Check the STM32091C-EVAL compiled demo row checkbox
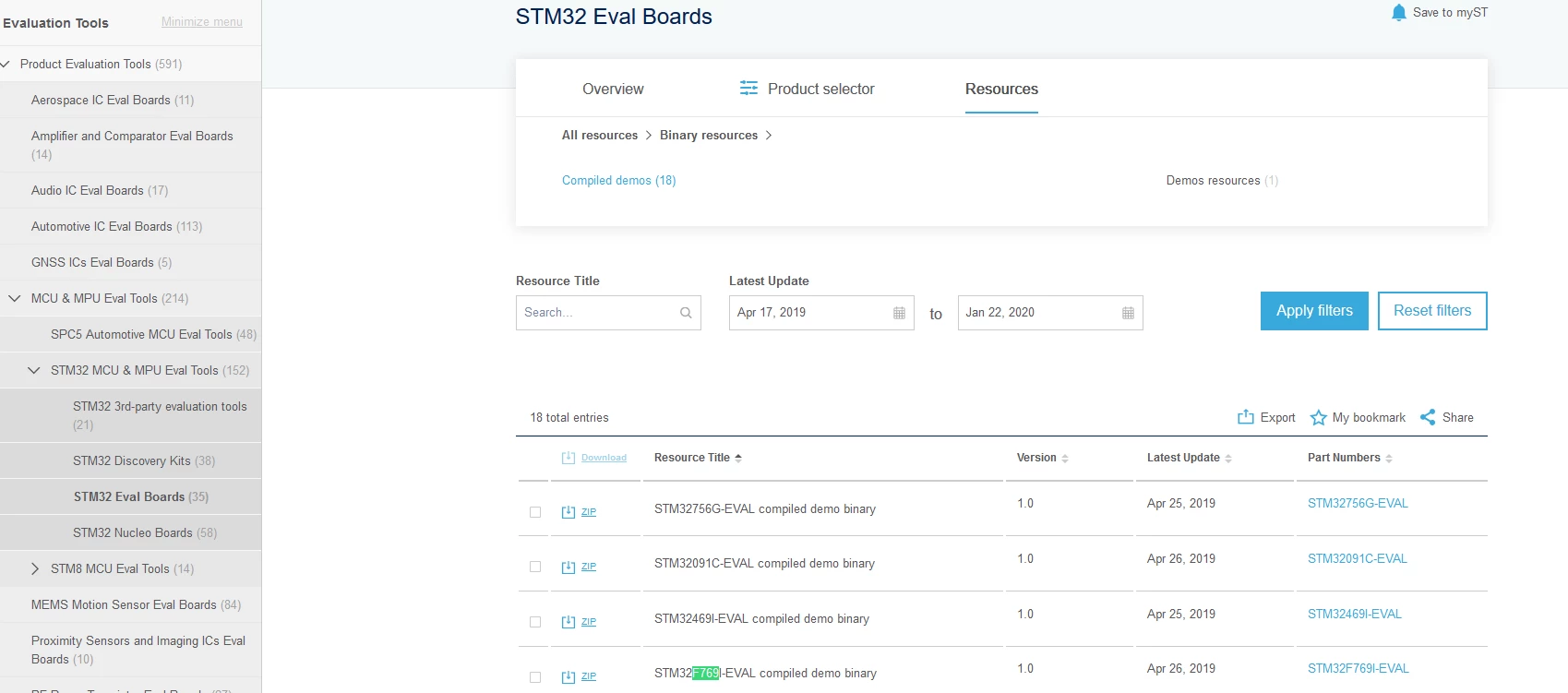This screenshot has width=1568, height=693. (x=535, y=567)
